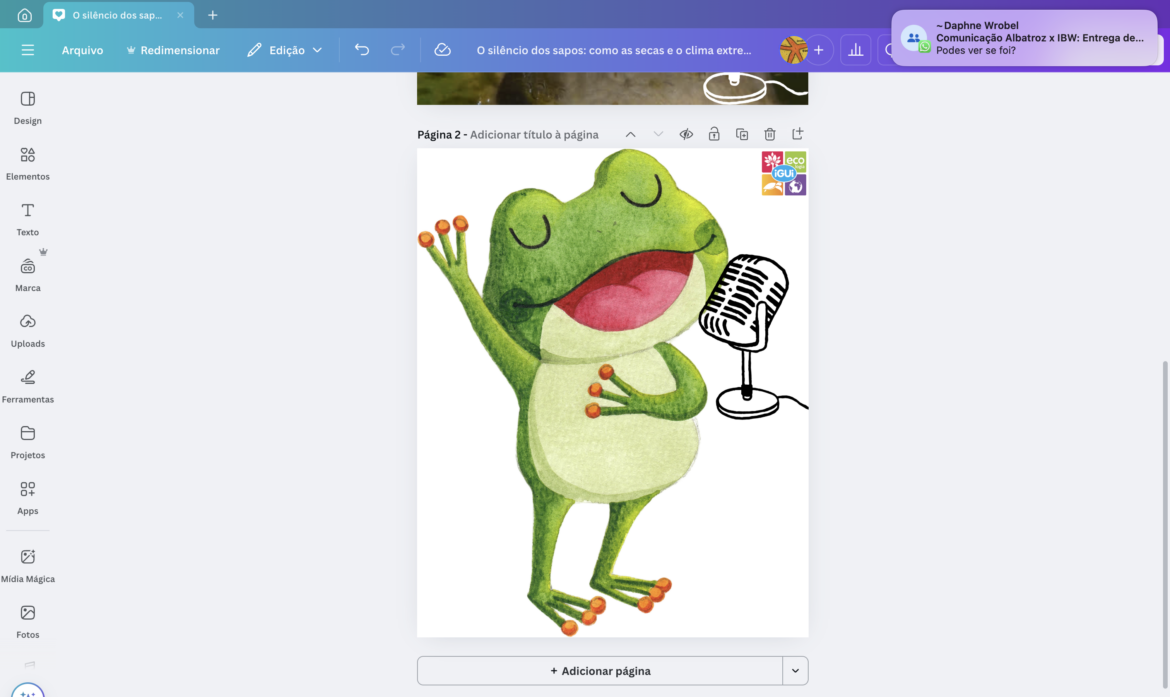Open the Arquivo menu
1170x697 pixels.
click(82, 50)
